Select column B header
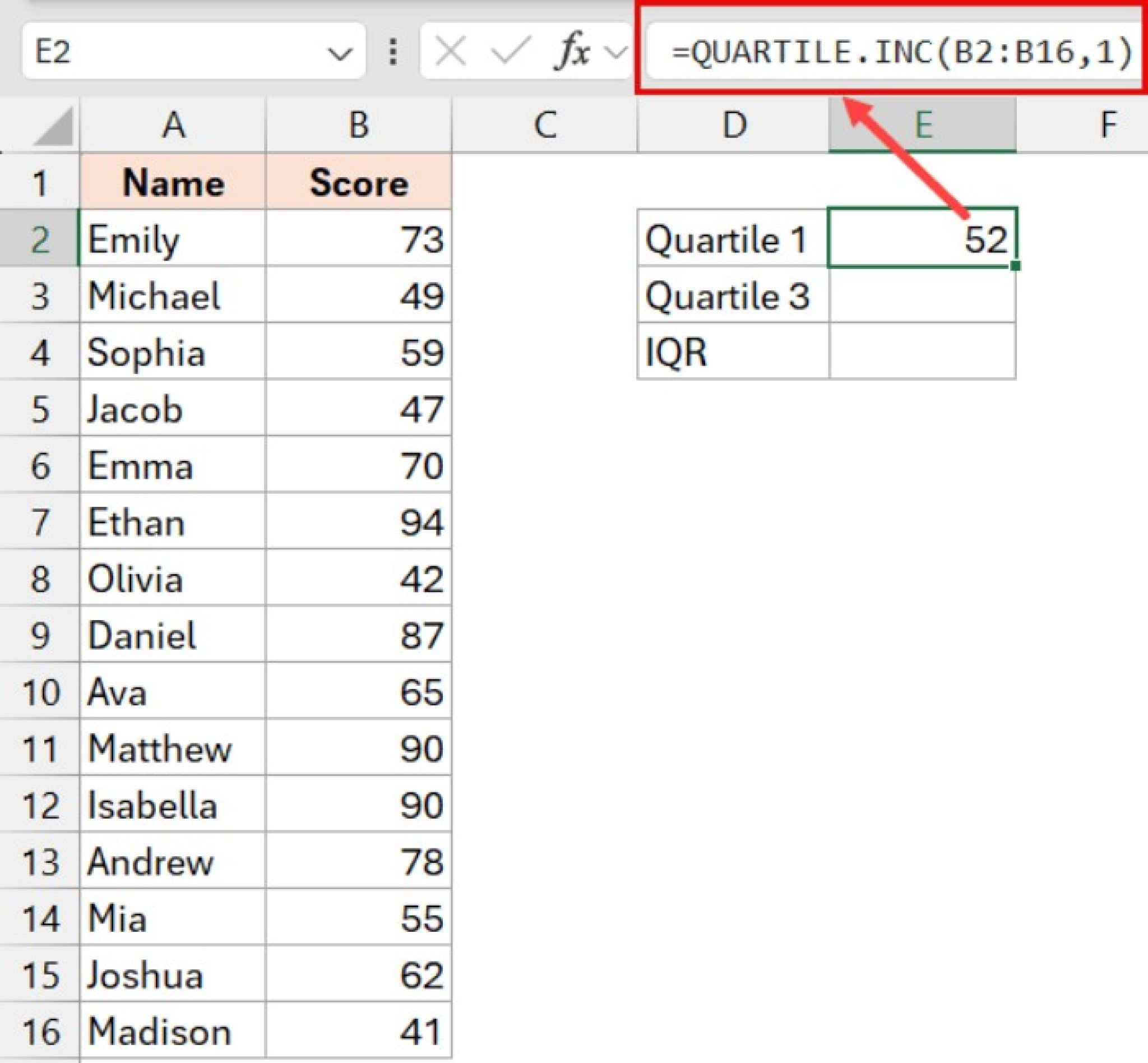Viewport: 1148px width, 1063px height. (359, 124)
